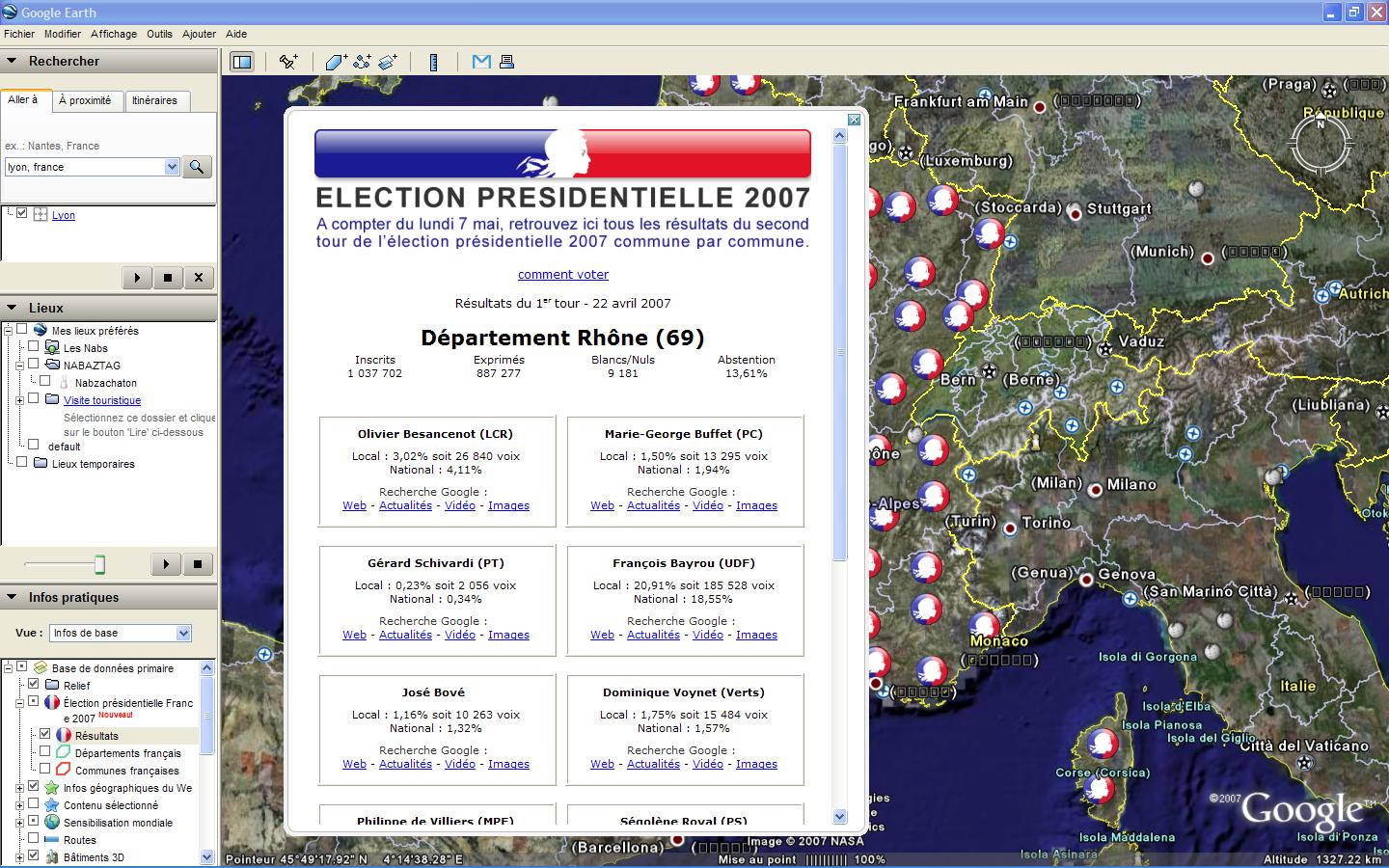Check the Lieux temporaires checkbox
Viewport: 1389px width, 868px height.
pos(21,463)
